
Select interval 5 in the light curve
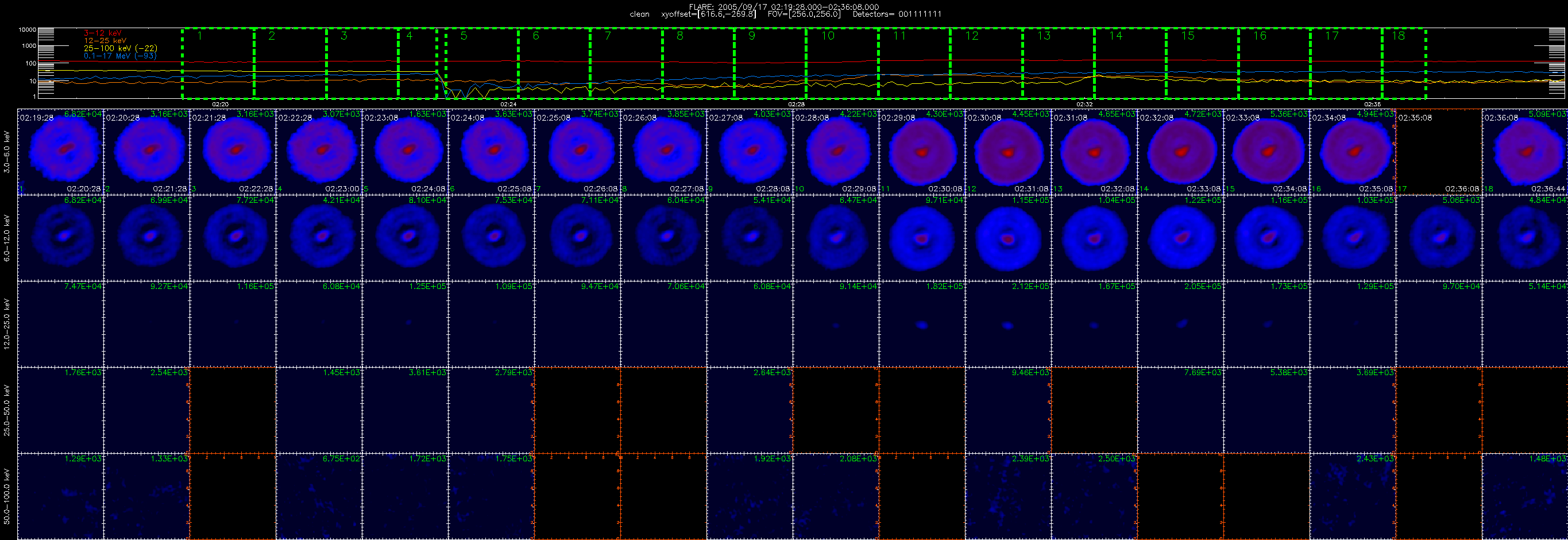482,63
